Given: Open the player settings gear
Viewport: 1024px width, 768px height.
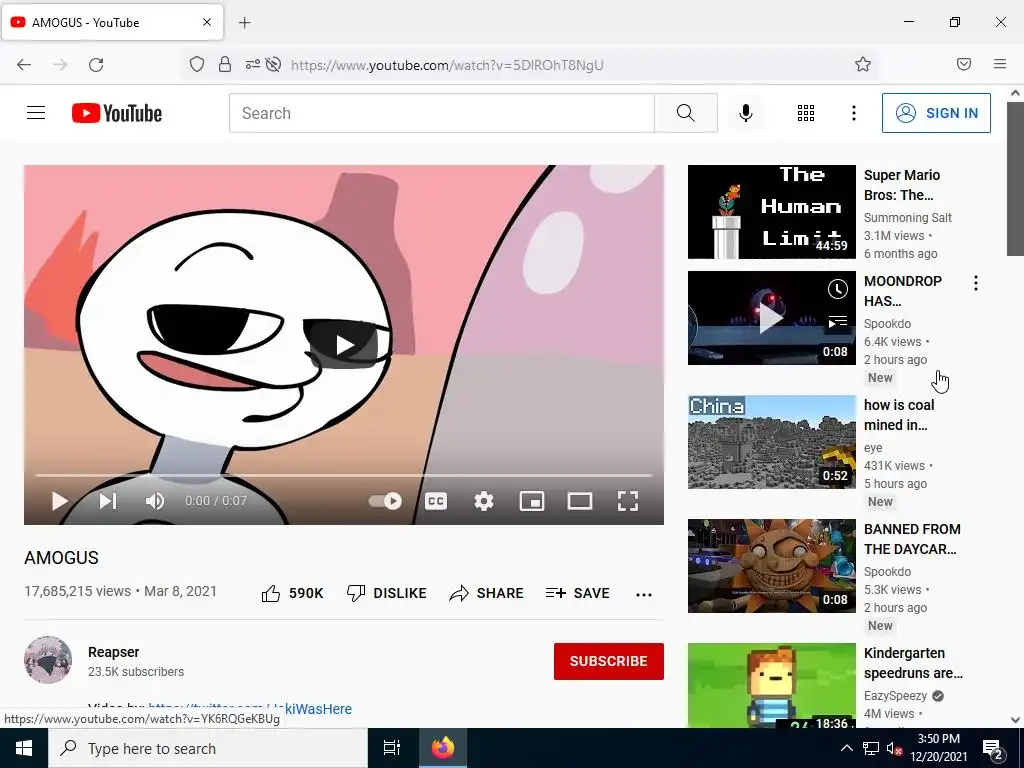Looking at the screenshot, I should pyautogui.click(x=484, y=501).
